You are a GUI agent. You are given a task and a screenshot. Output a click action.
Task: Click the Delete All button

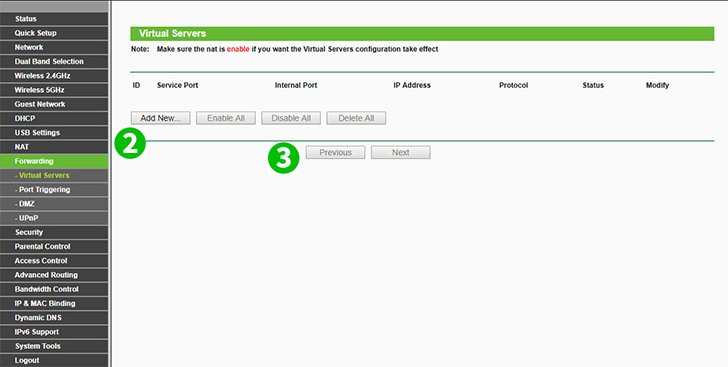[356, 118]
